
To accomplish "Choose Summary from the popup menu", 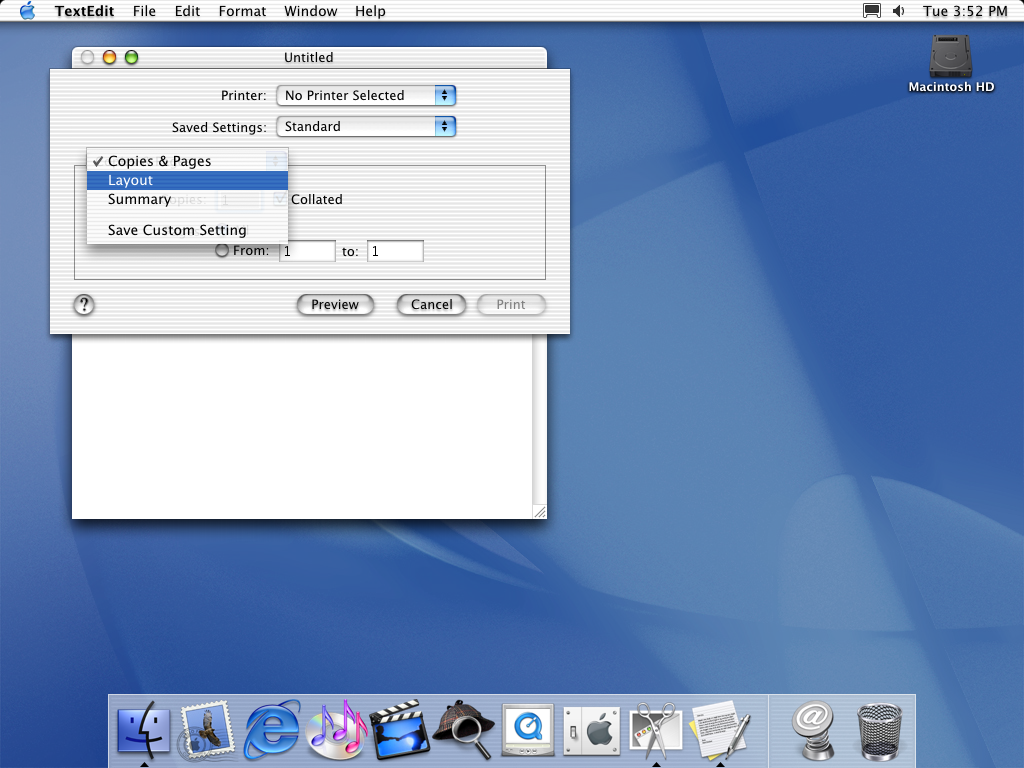I will click(187, 199).
